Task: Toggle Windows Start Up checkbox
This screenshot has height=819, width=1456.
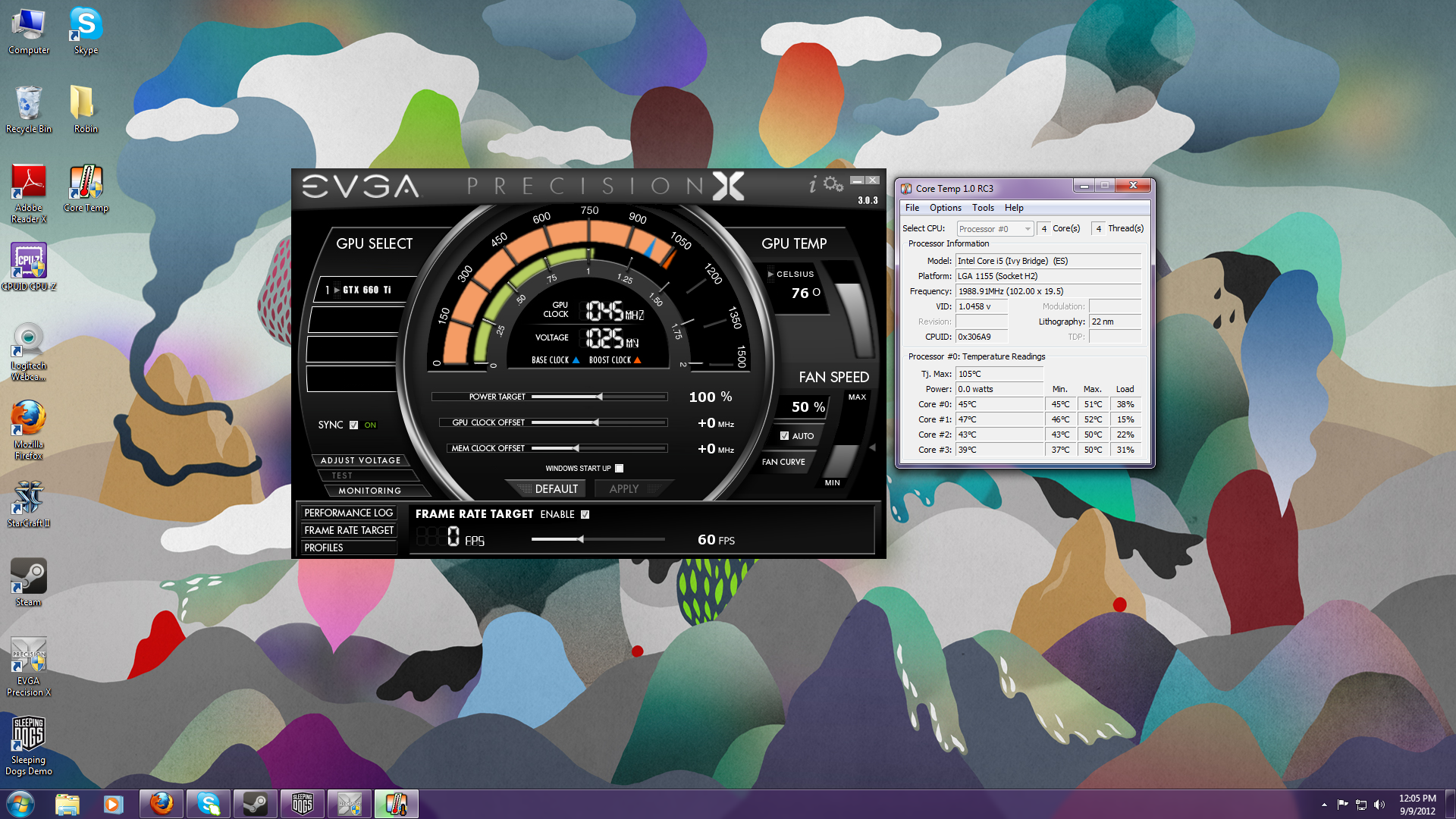Action: coord(619,469)
